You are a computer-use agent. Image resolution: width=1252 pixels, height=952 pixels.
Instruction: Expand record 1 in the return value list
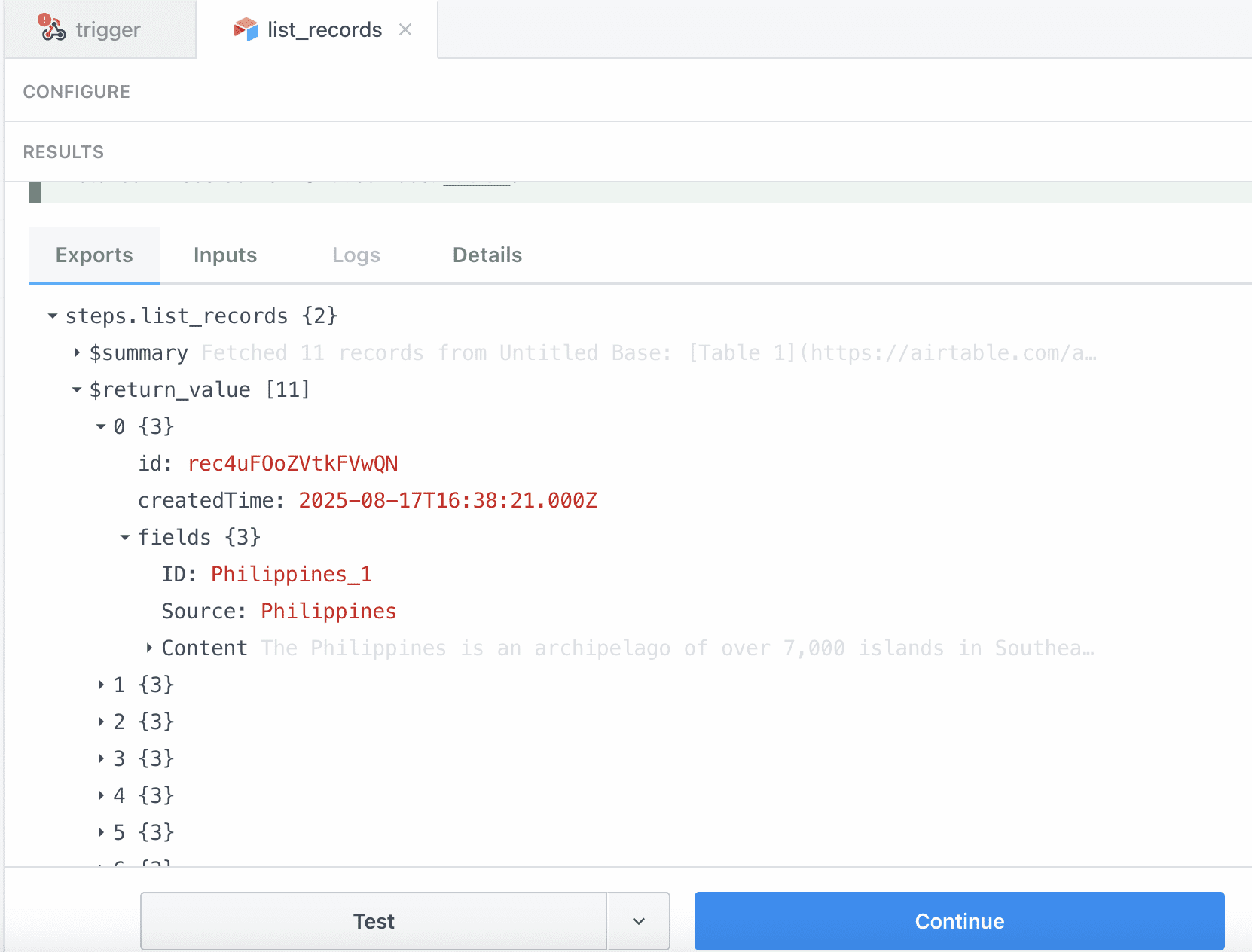coord(102,685)
